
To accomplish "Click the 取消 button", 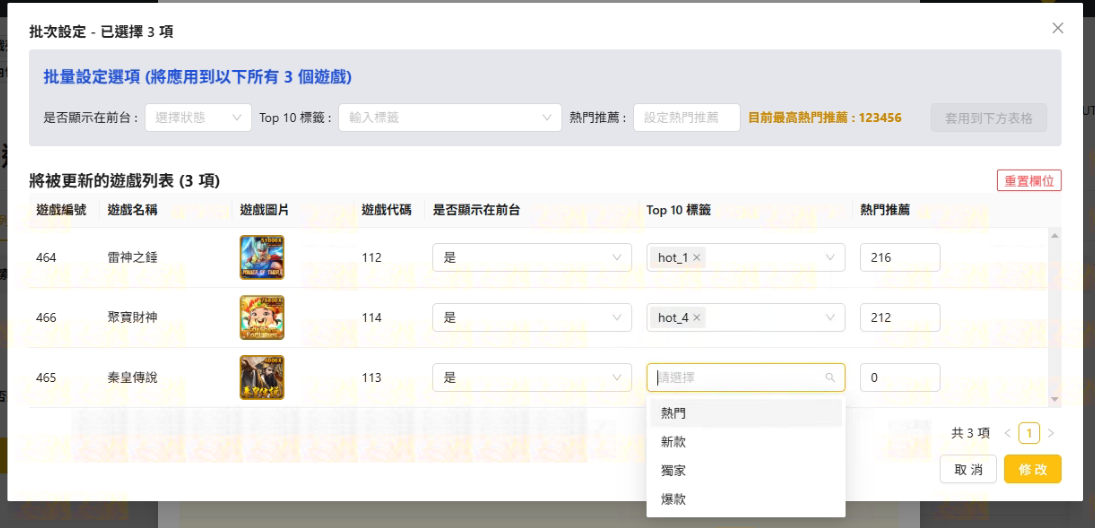I will coord(968,469).
